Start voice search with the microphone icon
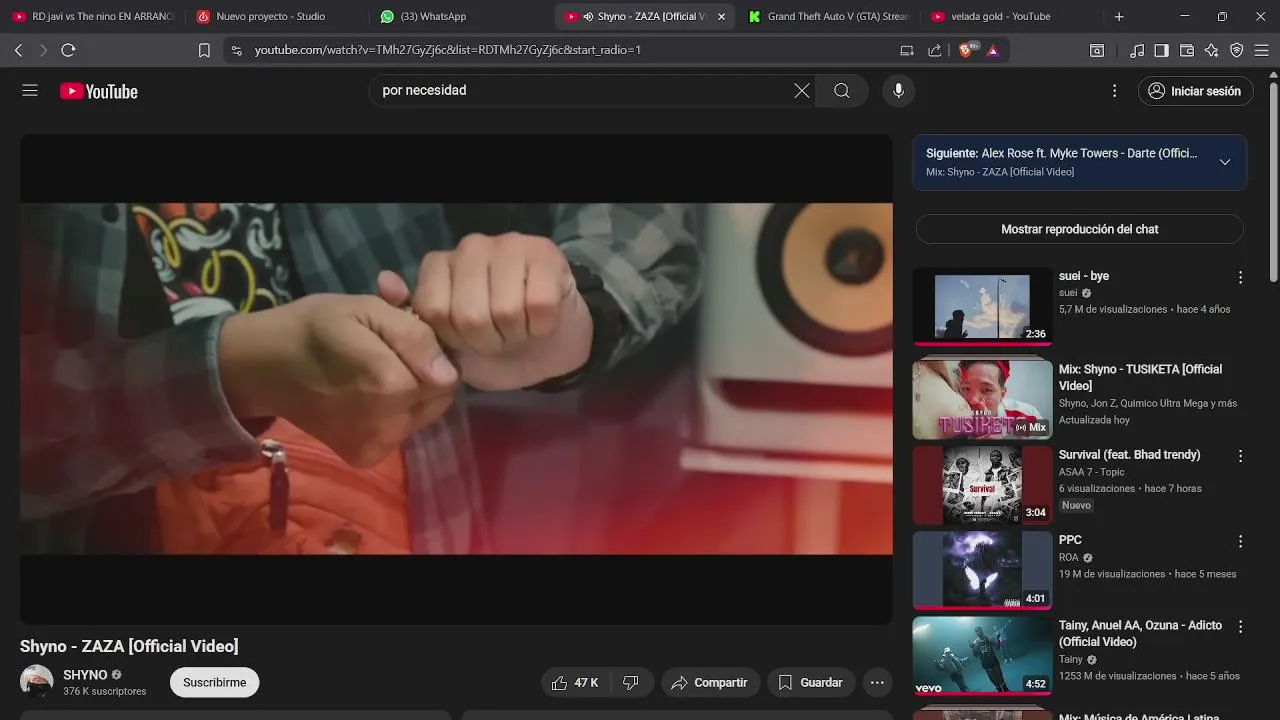1280x720 pixels. [x=898, y=90]
